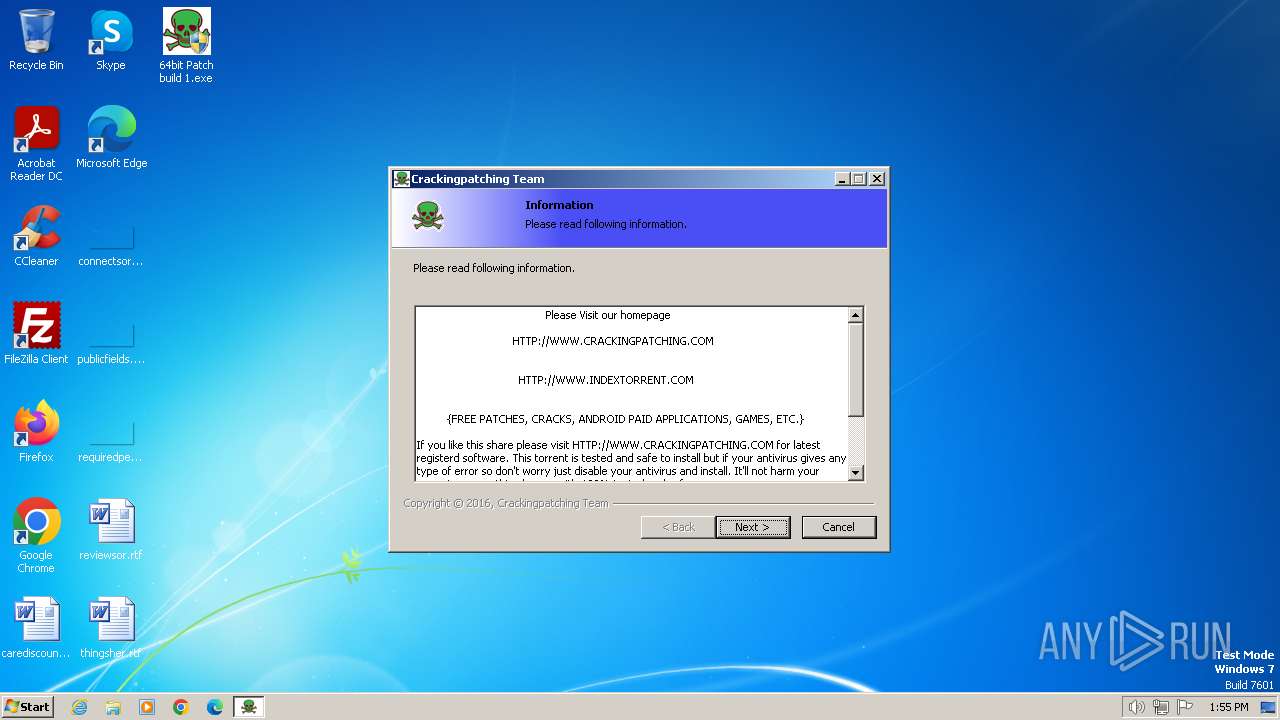Open the Action Center flag icon
This screenshot has width=1280, height=720.
click(1185, 707)
